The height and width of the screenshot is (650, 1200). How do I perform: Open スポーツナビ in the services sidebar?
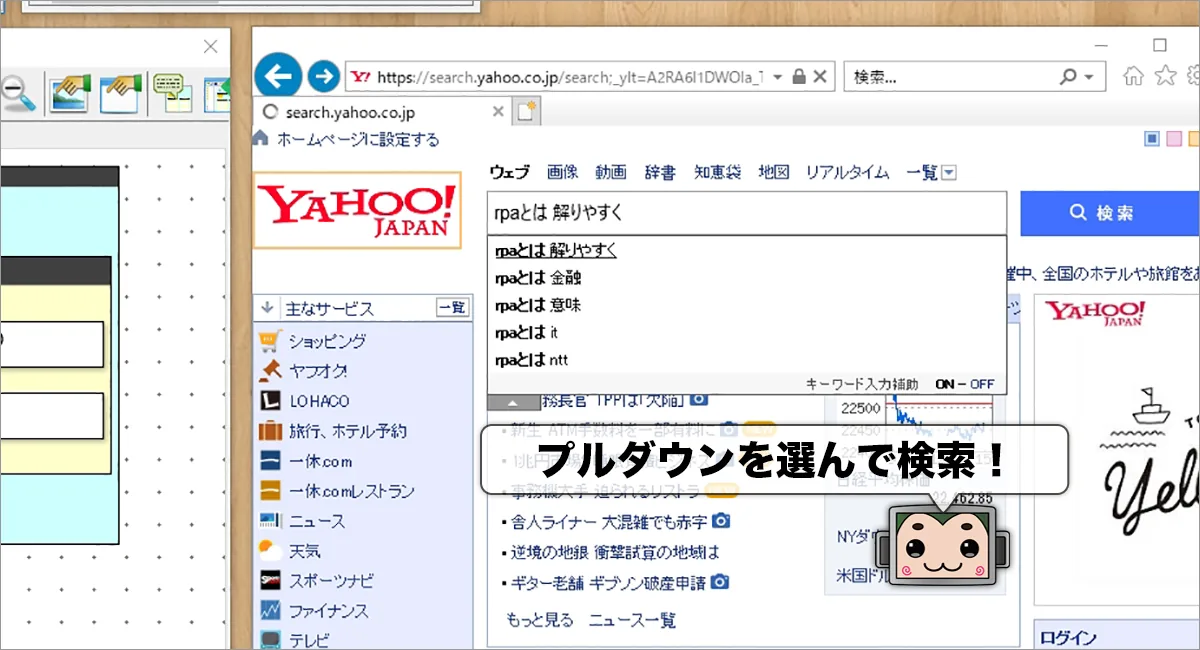[x=331, y=581]
